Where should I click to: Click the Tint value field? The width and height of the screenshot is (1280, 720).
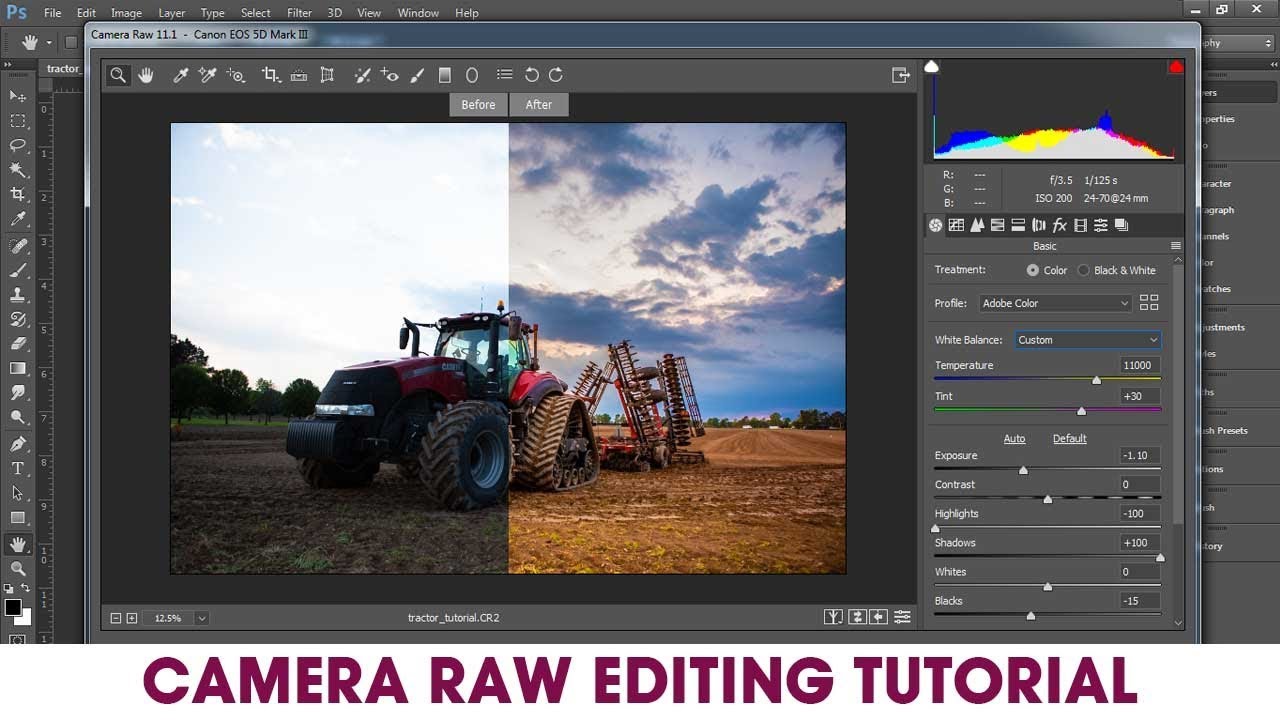[1141, 396]
